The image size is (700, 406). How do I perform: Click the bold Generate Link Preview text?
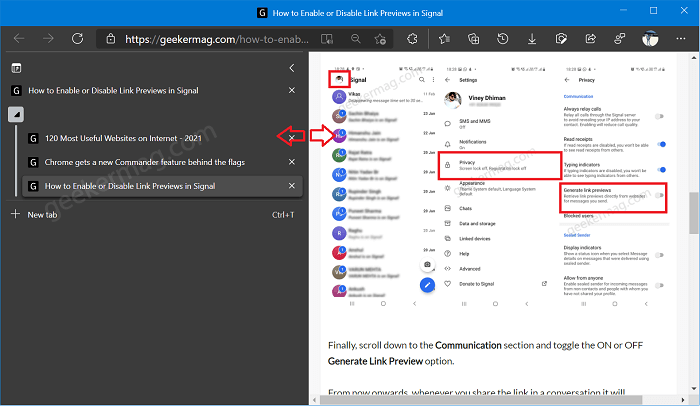point(375,361)
